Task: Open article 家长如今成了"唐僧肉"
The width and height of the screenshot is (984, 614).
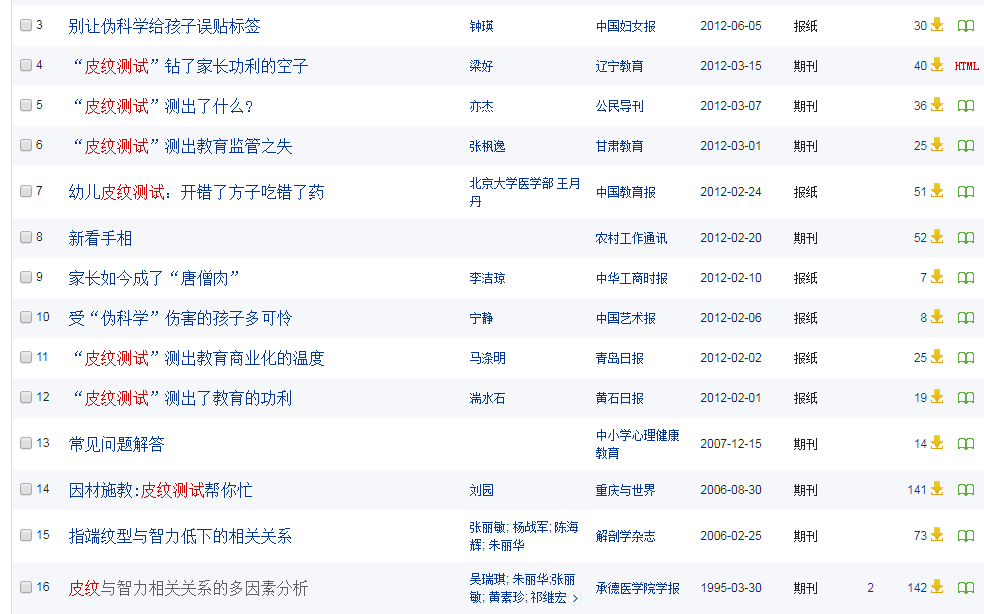Action: [154, 278]
